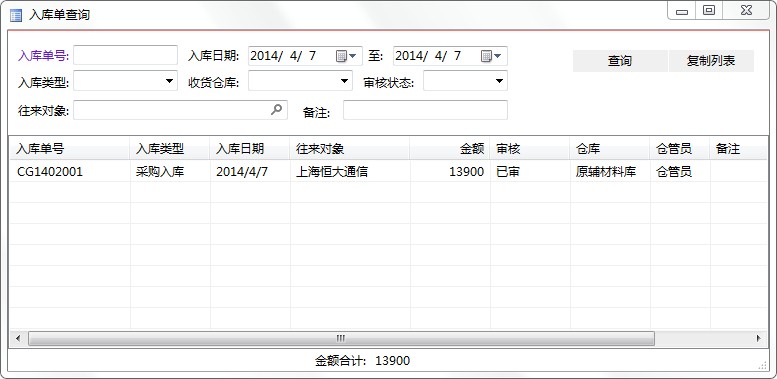This screenshot has height=379, width=777.
Task: Click the magnifier icon in 往来对象 field
Action: [x=277, y=109]
